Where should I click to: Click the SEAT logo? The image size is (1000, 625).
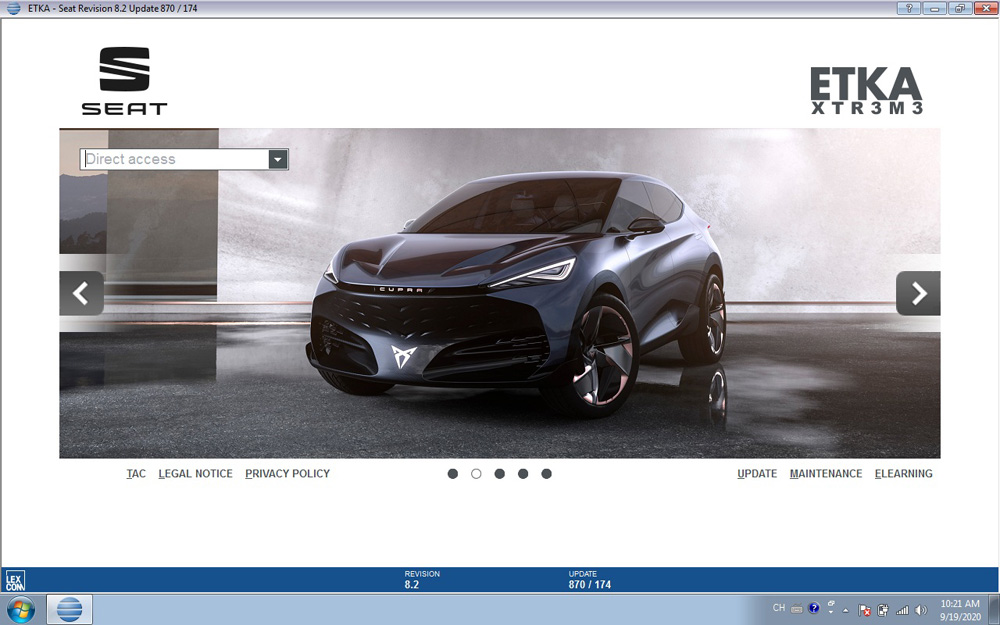click(124, 81)
